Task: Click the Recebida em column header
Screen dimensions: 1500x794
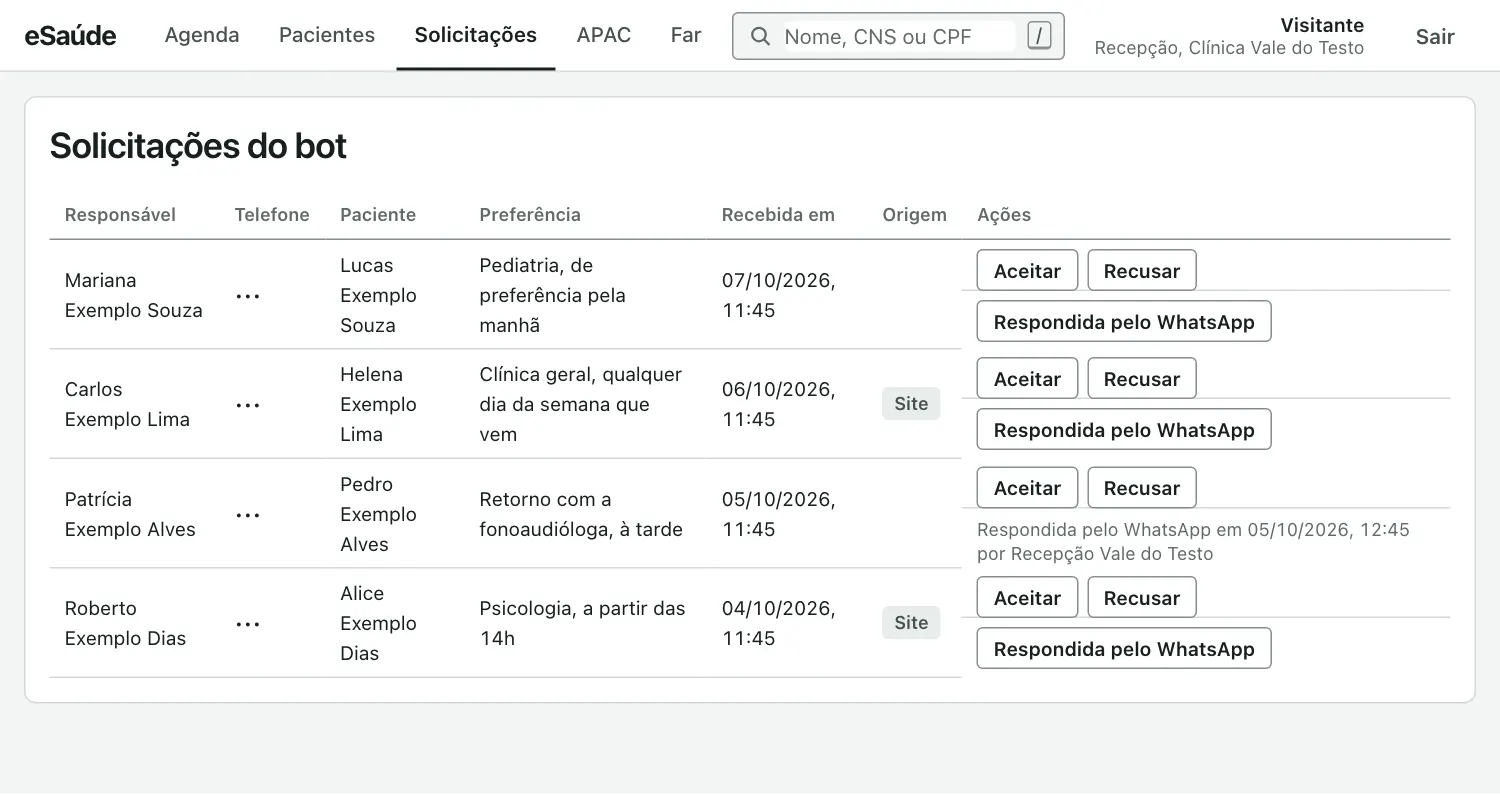Action: [778, 215]
